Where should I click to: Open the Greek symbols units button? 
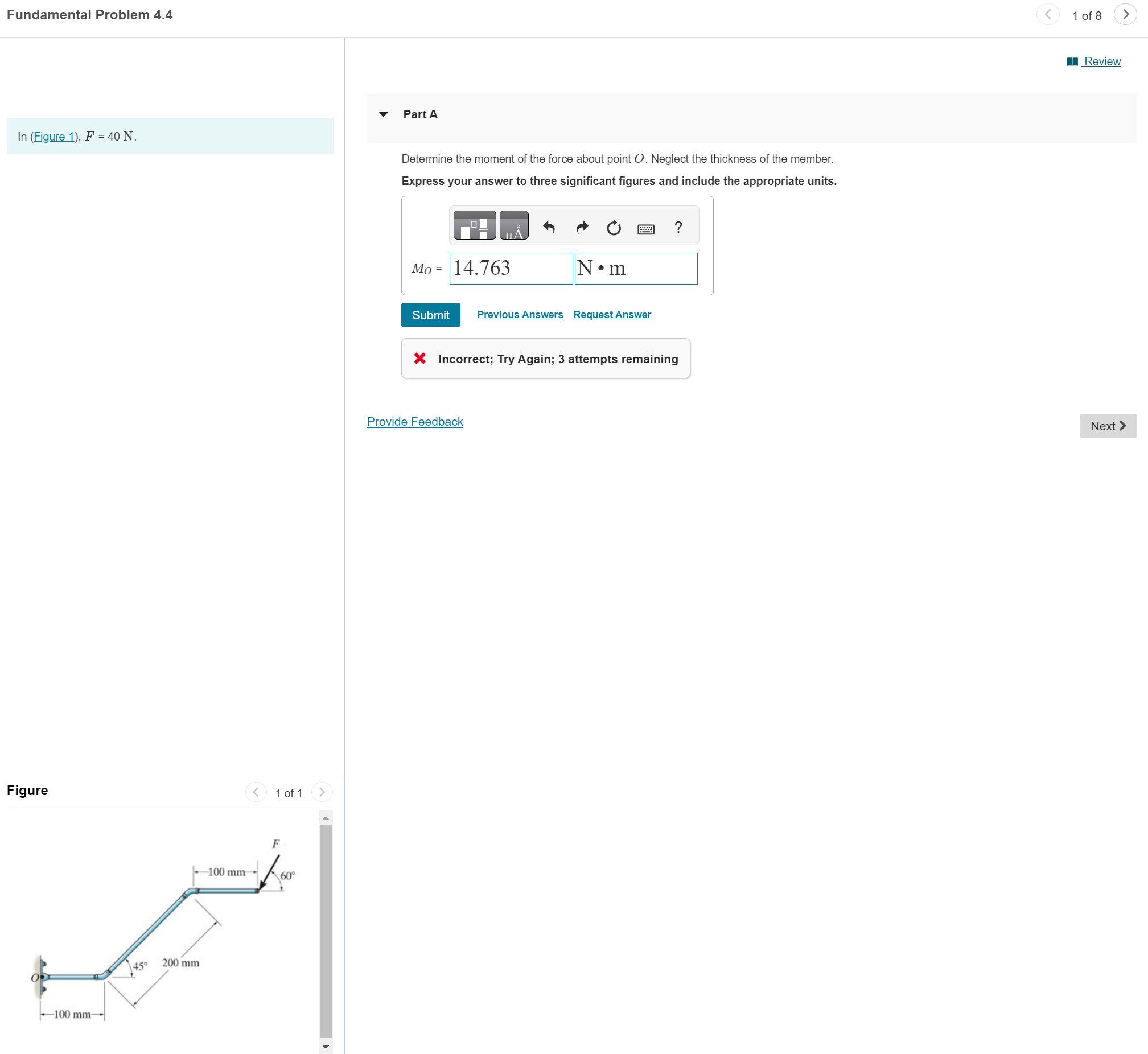pyautogui.click(x=513, y=225)
